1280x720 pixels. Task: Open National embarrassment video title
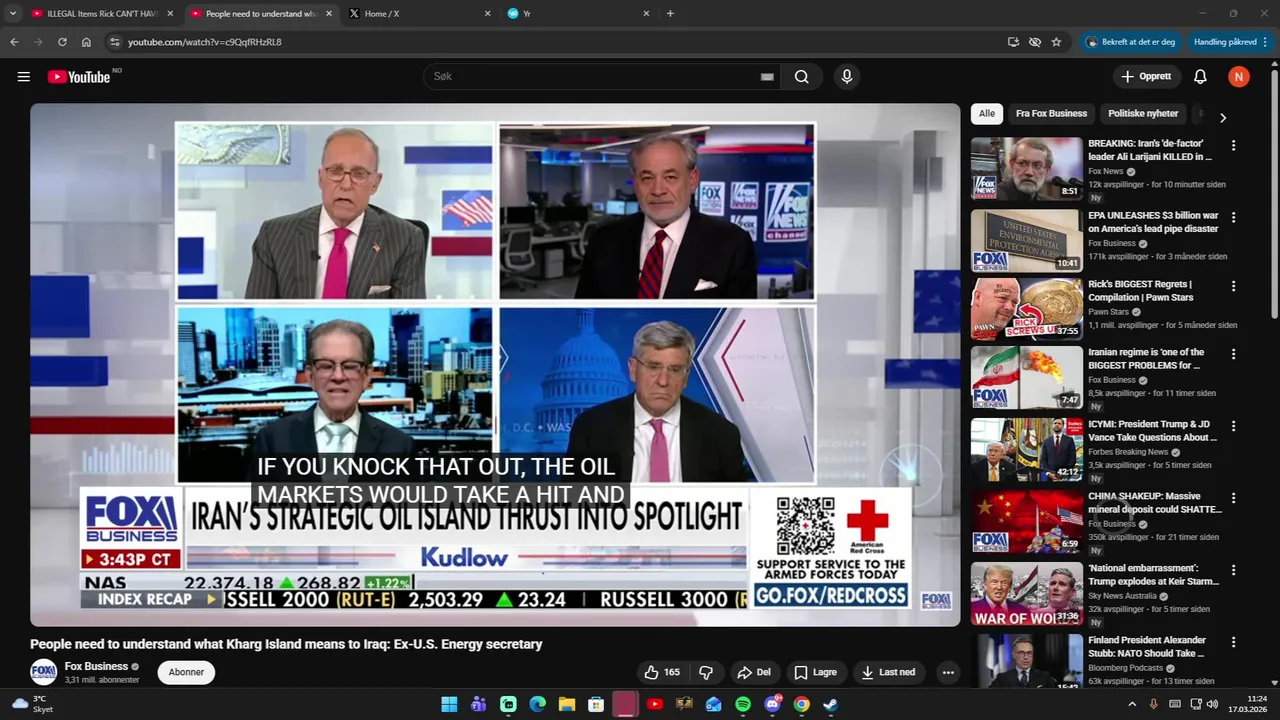(x=1153, y=575)
